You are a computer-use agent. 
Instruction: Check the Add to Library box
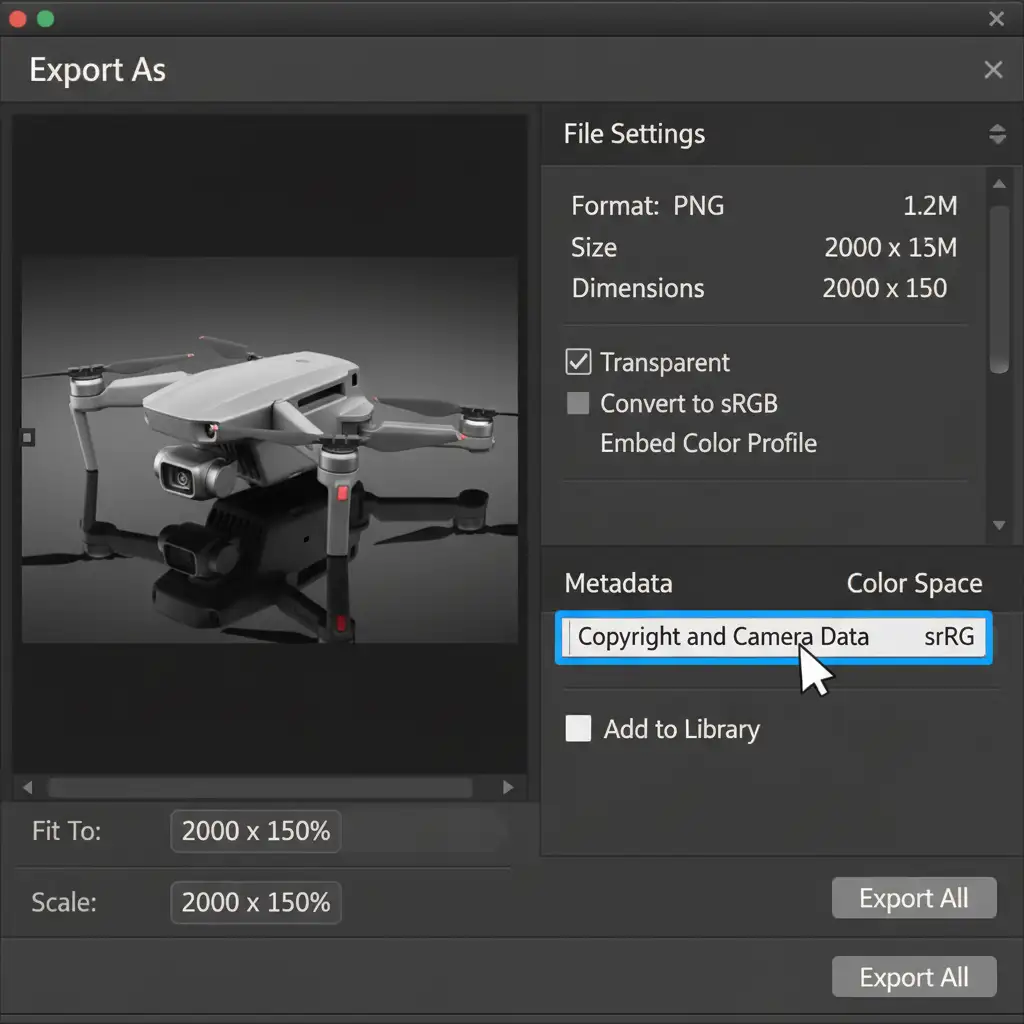578,729
